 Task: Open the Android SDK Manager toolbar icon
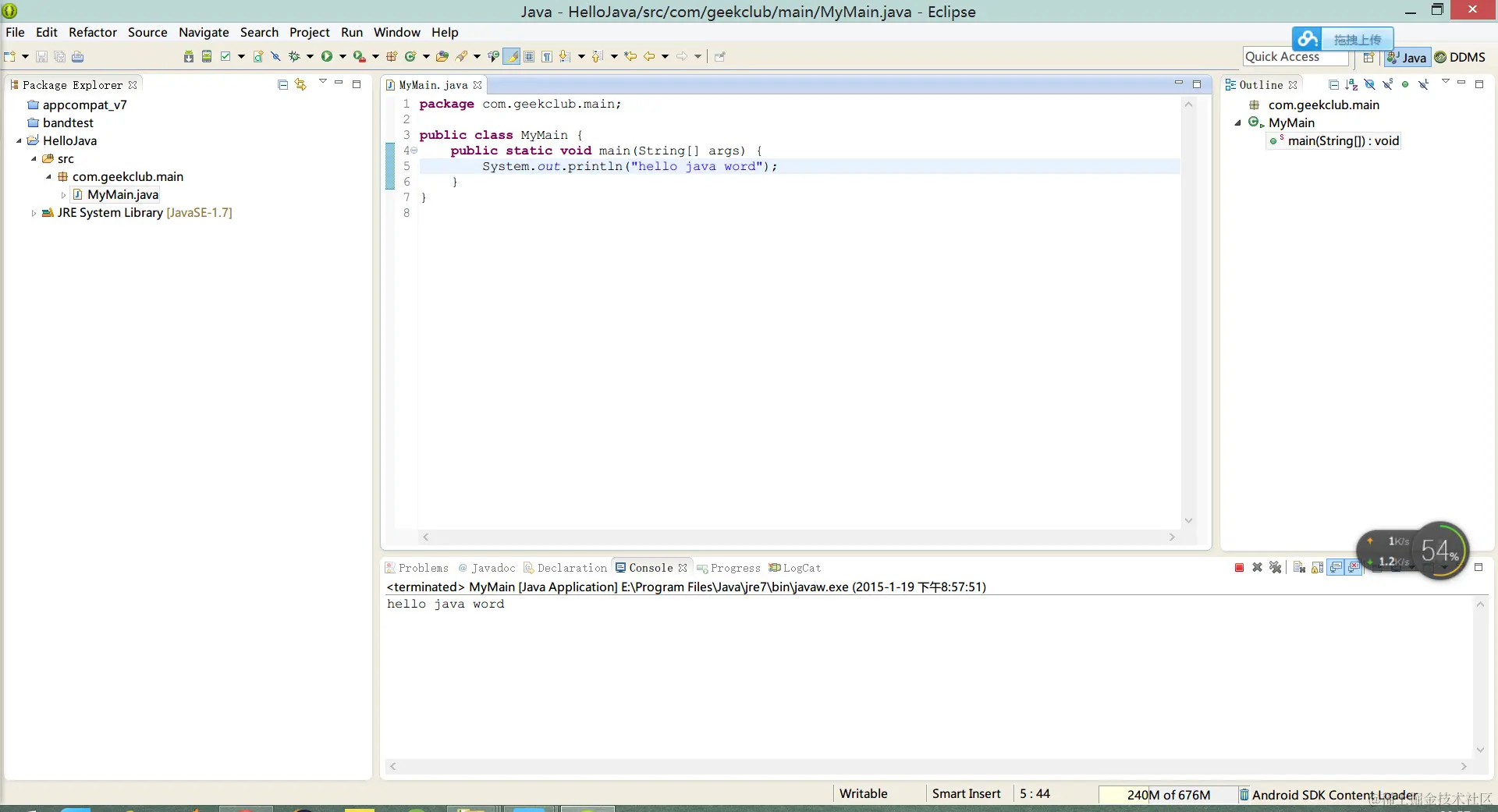(x=189, y=56)
